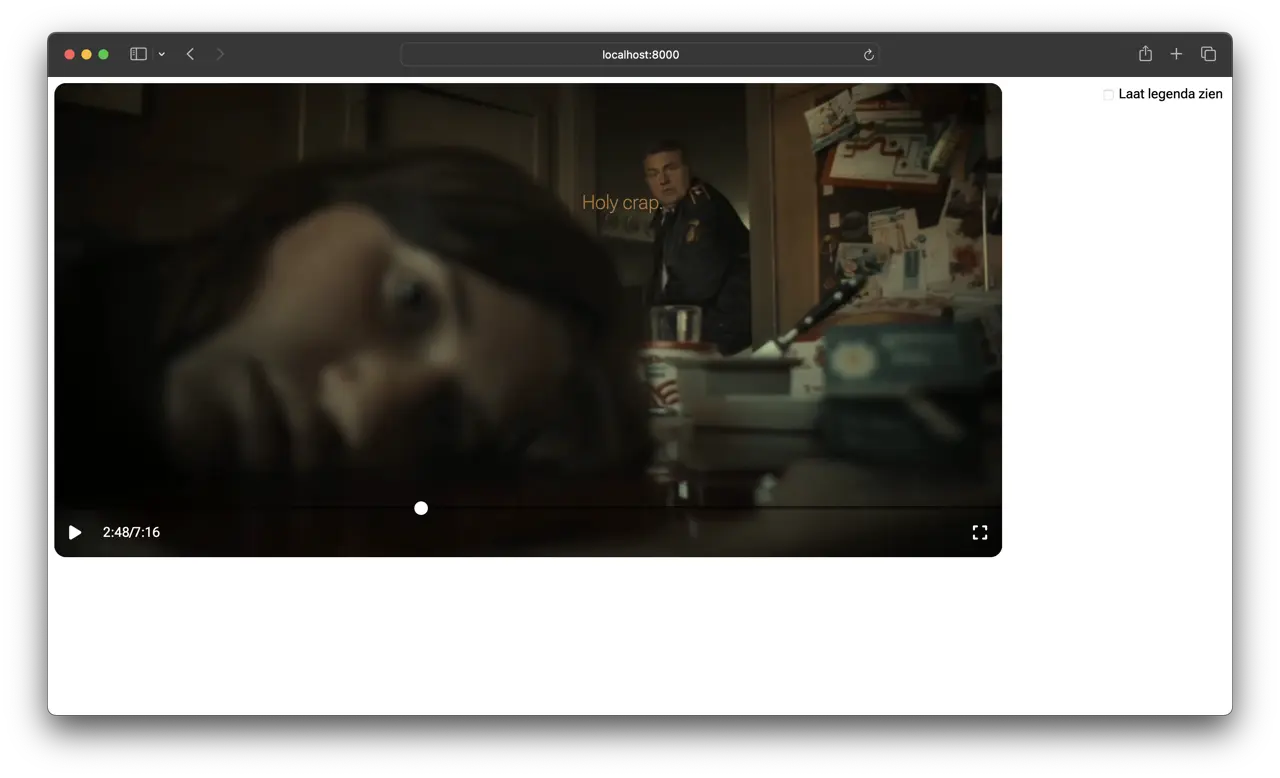This screenshot has height=778, width=1280.
Task: Toggle the Safari sidebar
Action: pos(138,54)
